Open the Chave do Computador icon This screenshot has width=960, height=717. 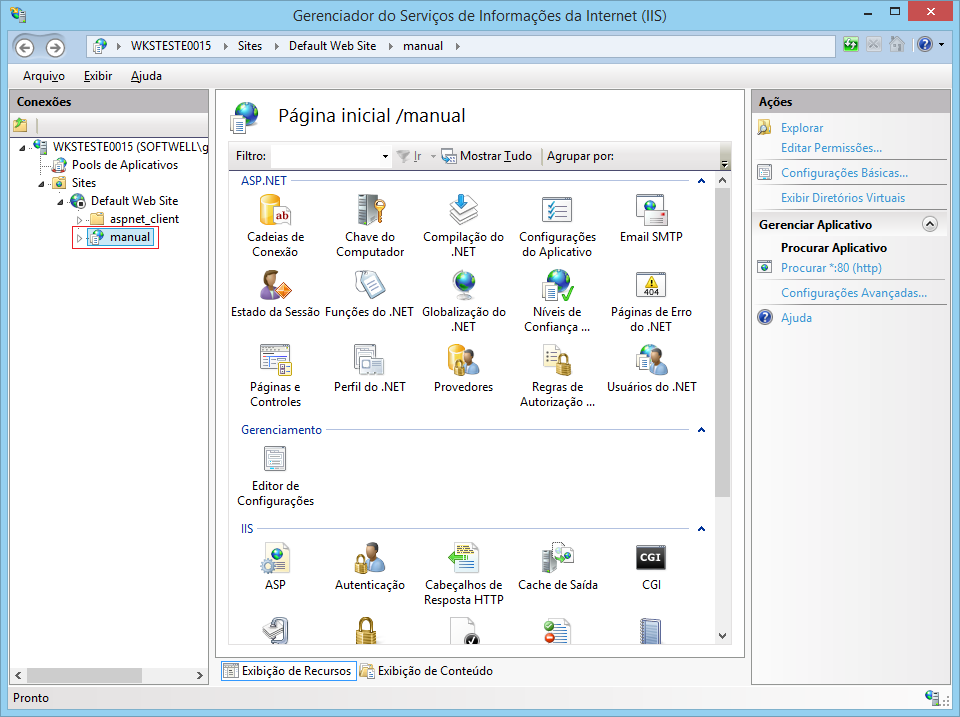click(370, 211)
